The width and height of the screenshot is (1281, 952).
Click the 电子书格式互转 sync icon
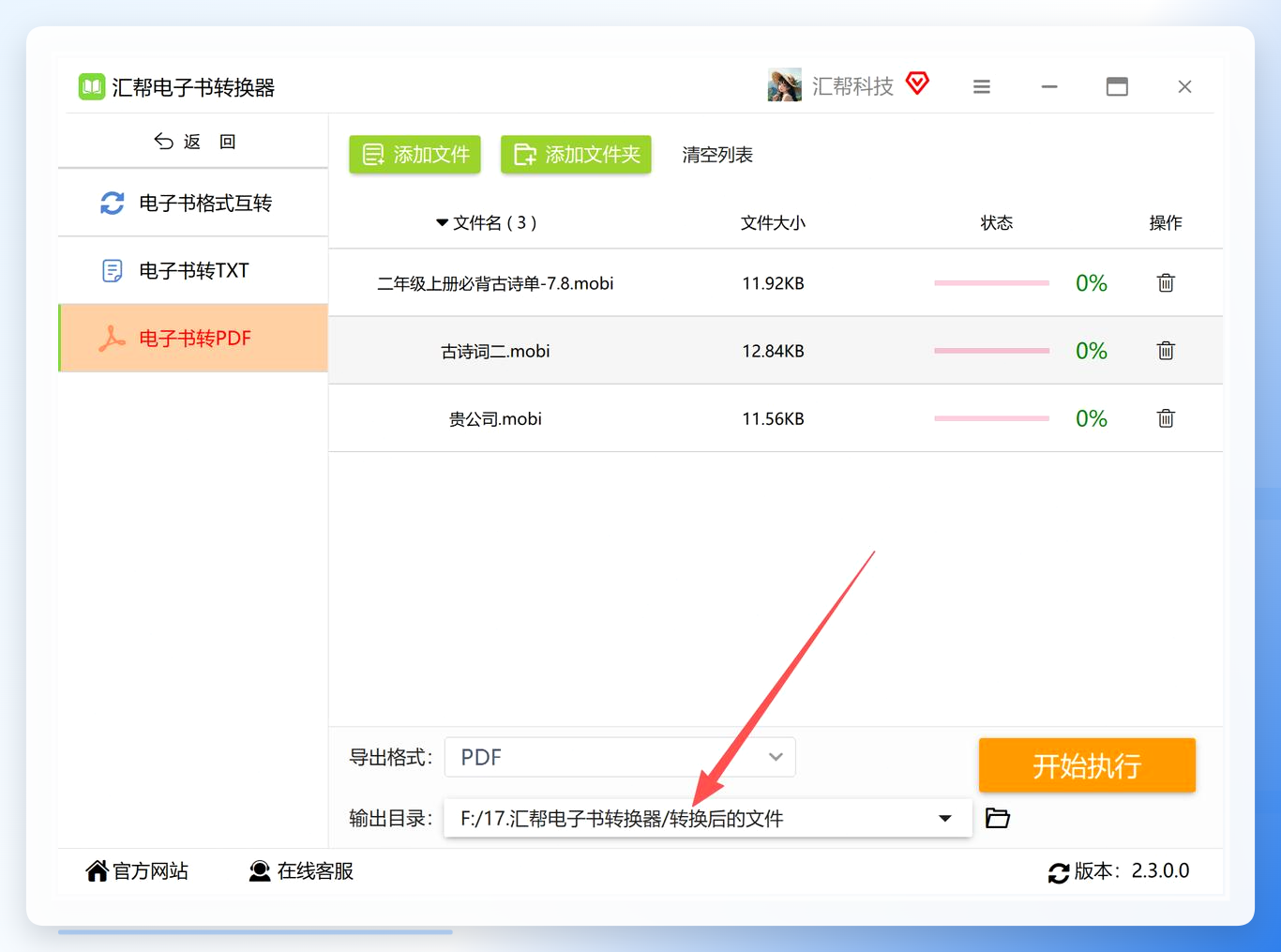113,203
